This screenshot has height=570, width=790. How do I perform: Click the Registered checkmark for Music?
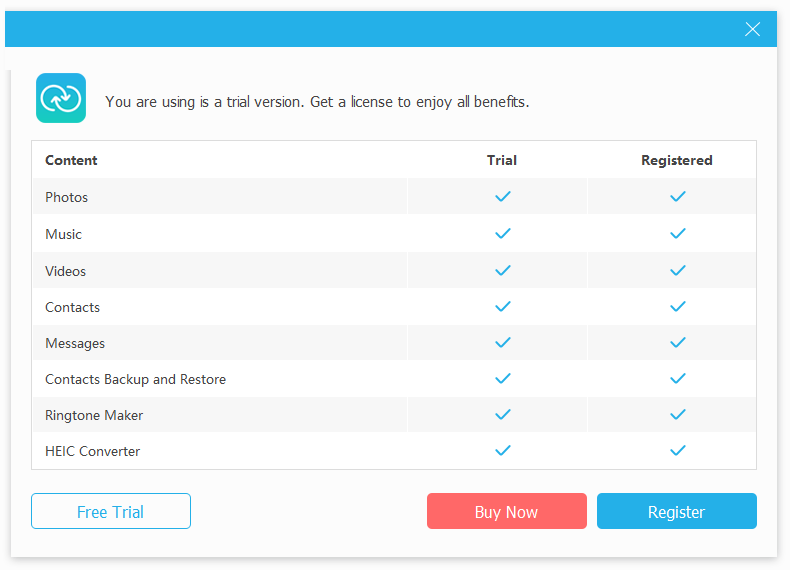(x=677, y=234)
